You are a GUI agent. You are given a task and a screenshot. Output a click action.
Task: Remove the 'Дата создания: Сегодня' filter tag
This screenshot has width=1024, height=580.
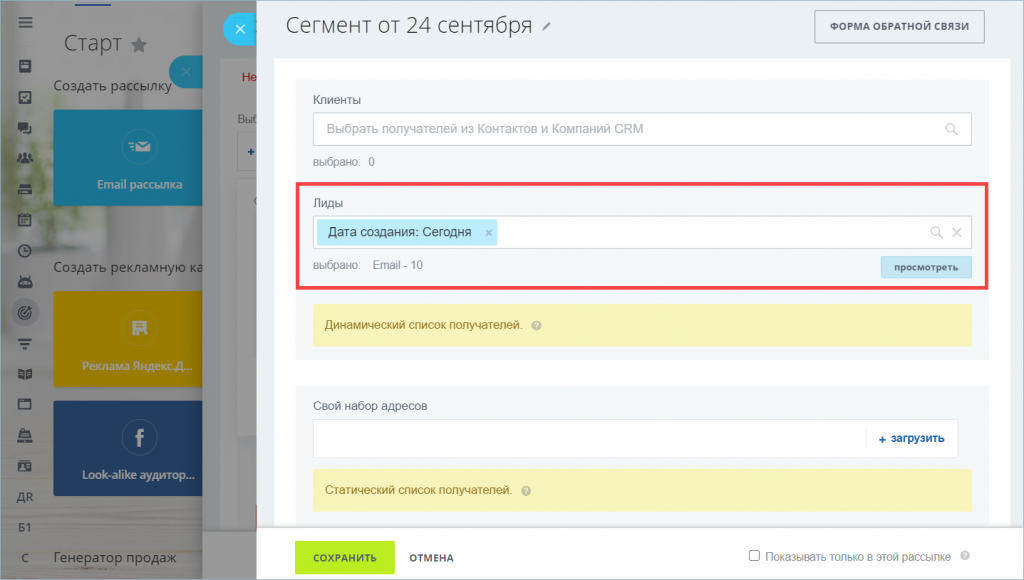pyautogui.click(x=489, y=232)
